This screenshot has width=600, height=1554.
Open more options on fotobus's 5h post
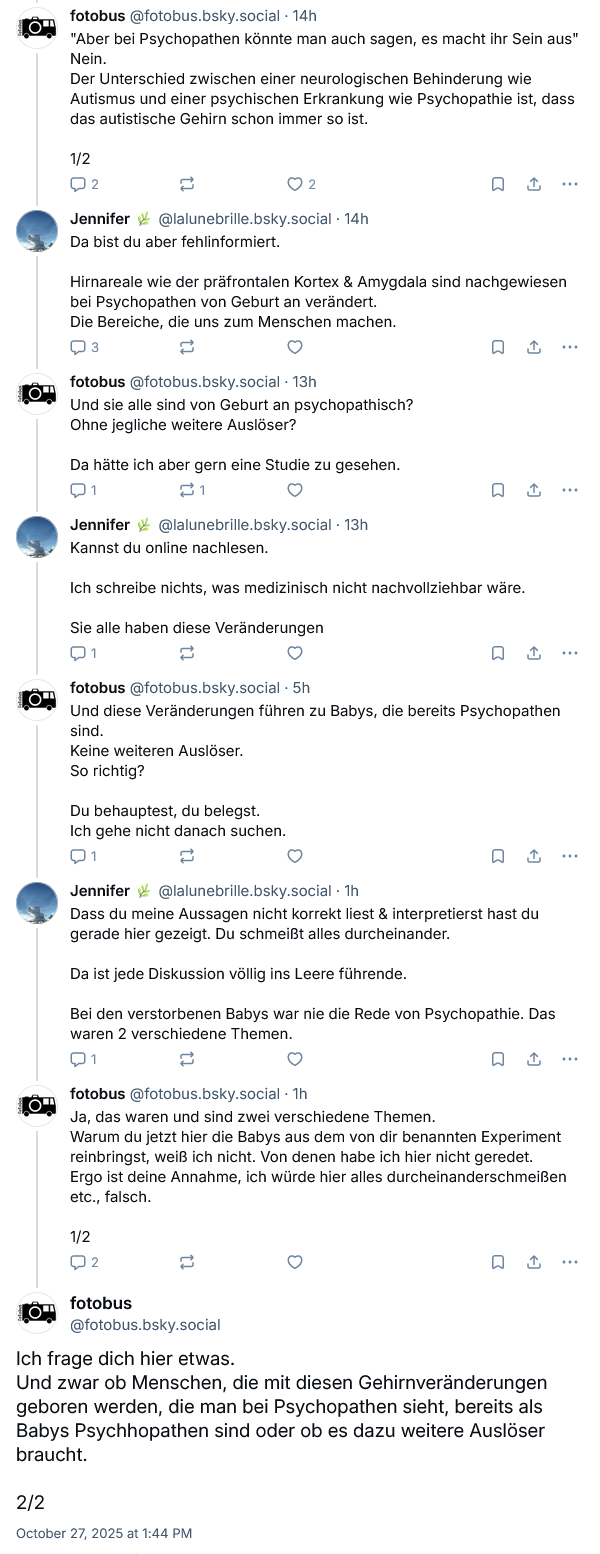[570, 856]
